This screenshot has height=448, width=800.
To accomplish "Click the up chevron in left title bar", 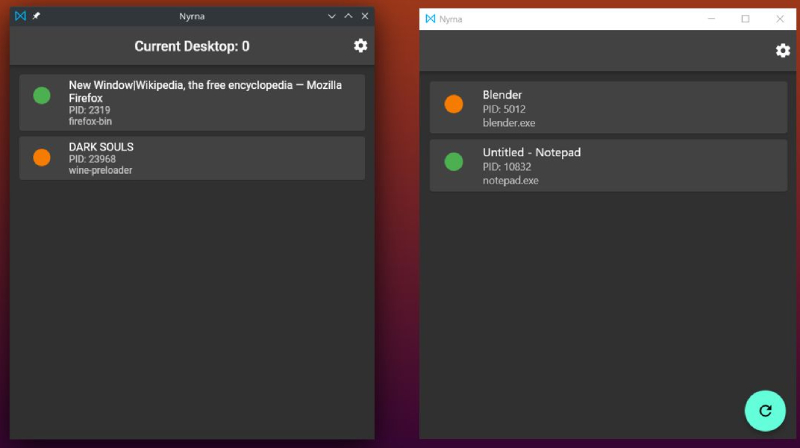I will [348, 16].
